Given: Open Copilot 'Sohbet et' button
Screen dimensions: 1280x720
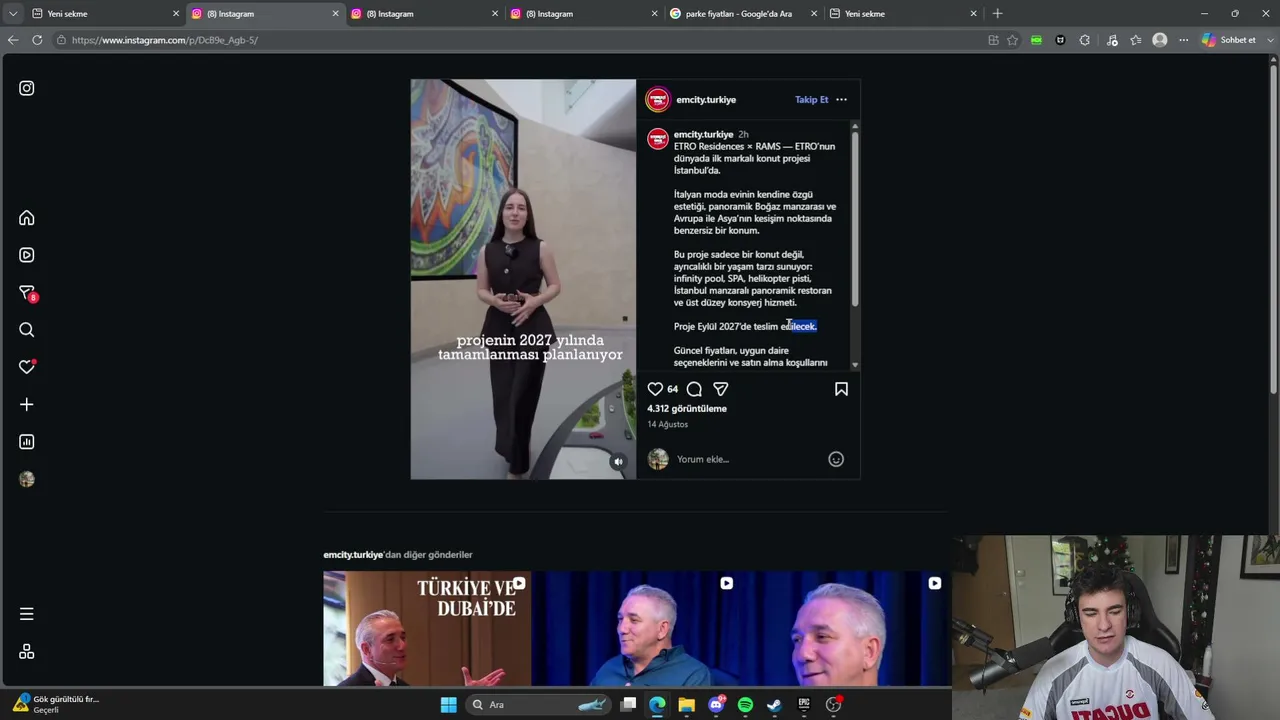Looking at the screenshot, I should click(1229, 40).
